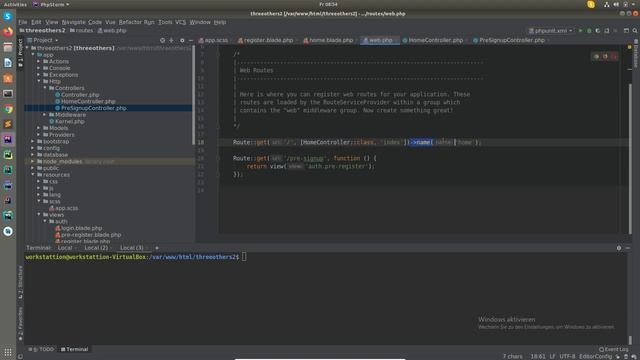
Task: Click the green Debug bug icon
Action: 589,31
